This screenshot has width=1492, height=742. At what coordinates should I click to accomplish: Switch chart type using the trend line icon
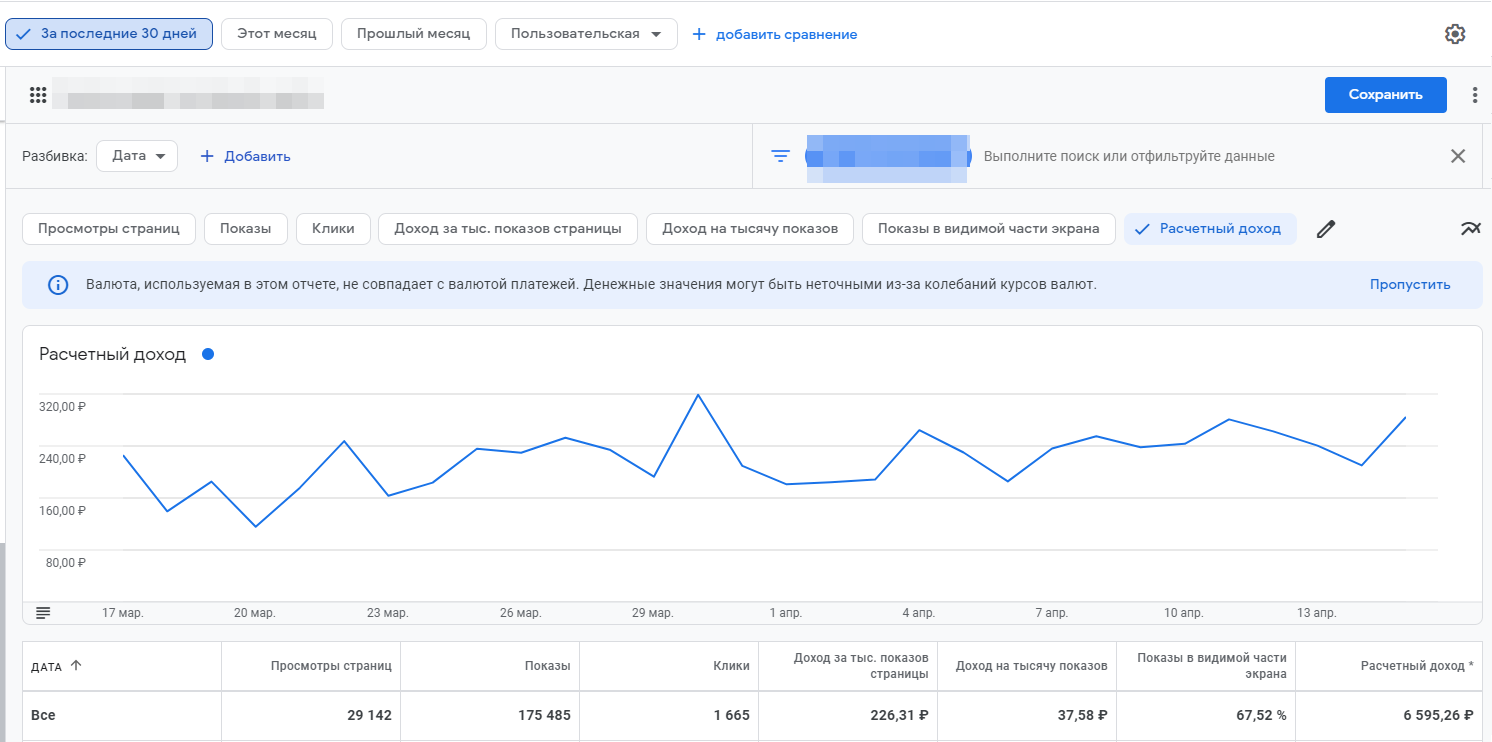[x=1469, y=229]
